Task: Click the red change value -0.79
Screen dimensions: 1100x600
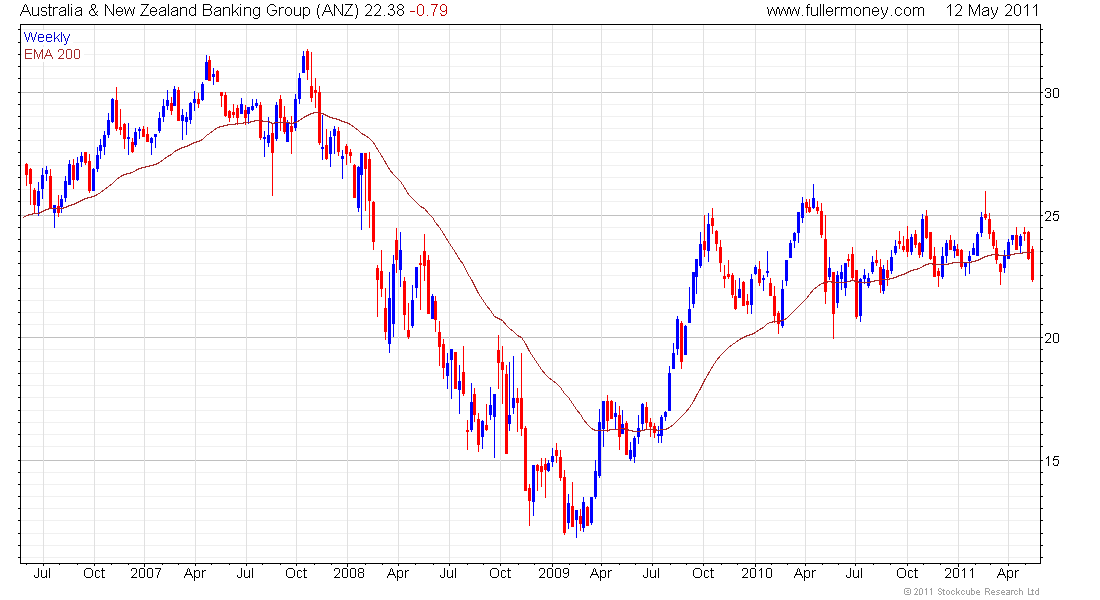Action: (429, 11)
